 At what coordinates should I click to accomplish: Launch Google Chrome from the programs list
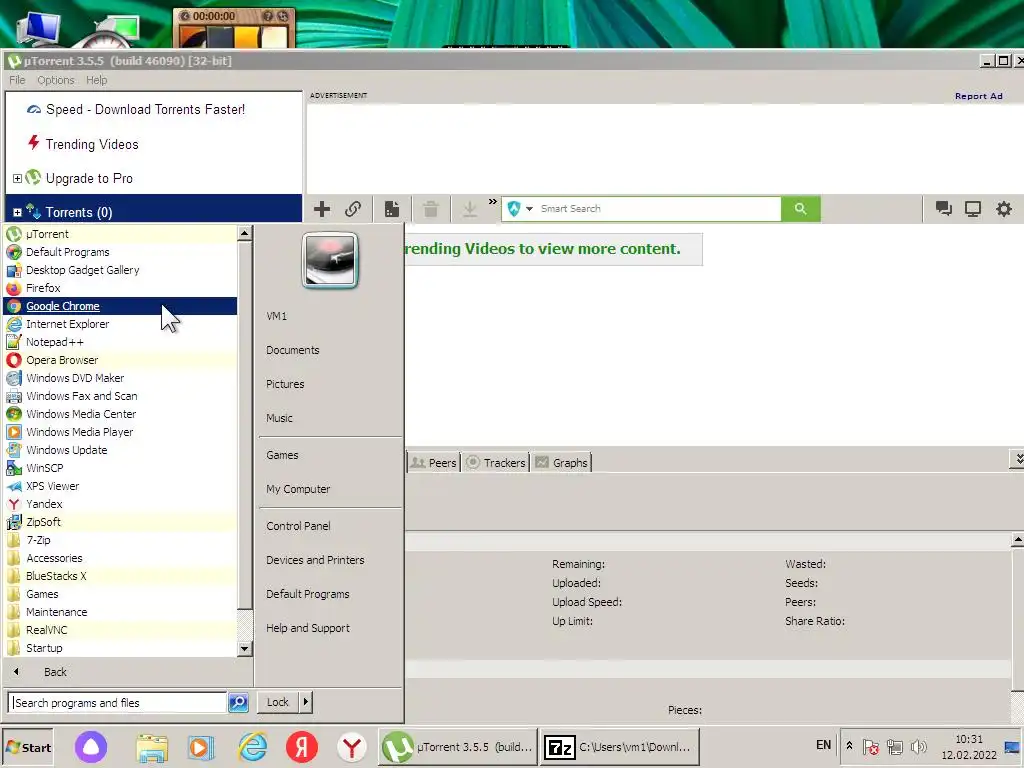click(x=120, y=306)
